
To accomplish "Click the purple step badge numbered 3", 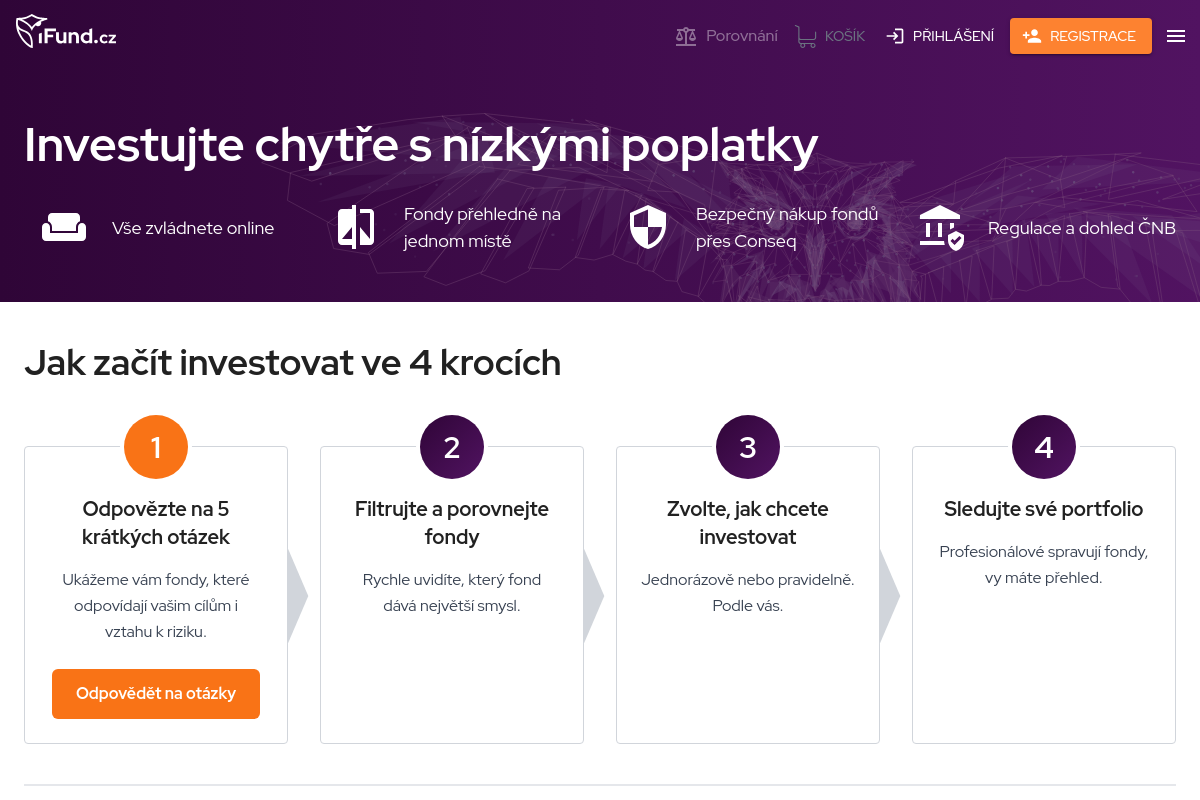I will [748, 447].
